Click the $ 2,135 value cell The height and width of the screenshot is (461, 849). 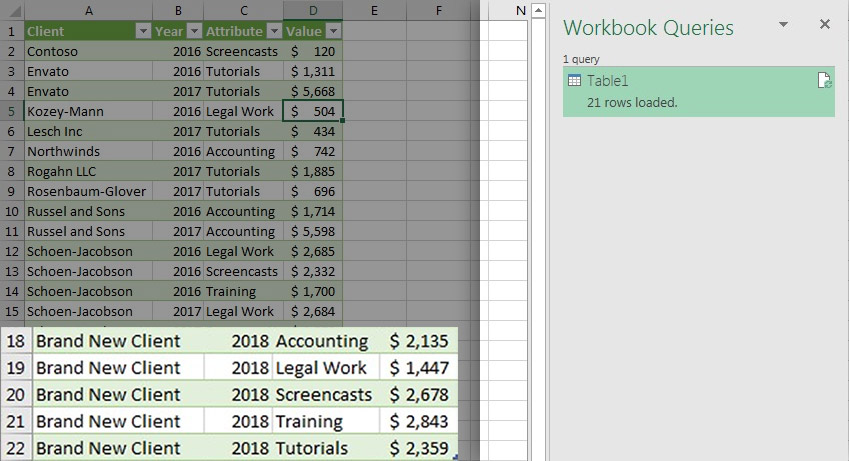point(419,341)
